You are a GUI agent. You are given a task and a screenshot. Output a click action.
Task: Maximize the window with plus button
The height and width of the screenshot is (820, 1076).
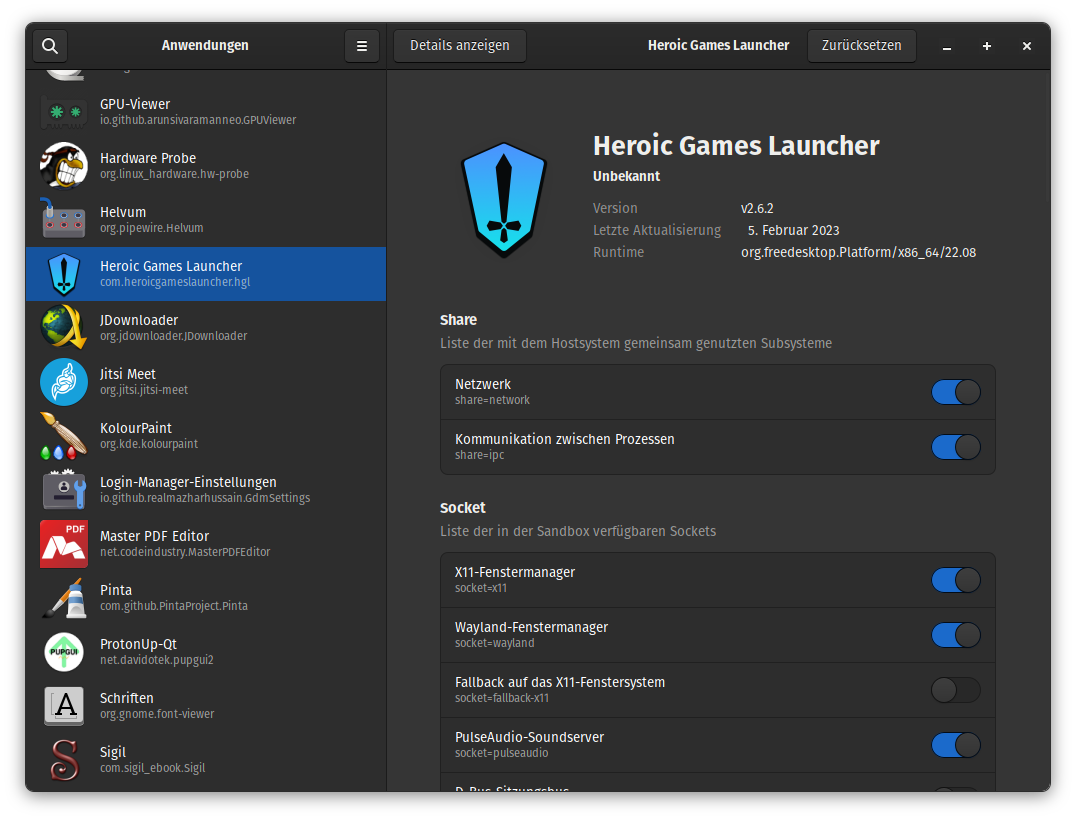[987, 46]
